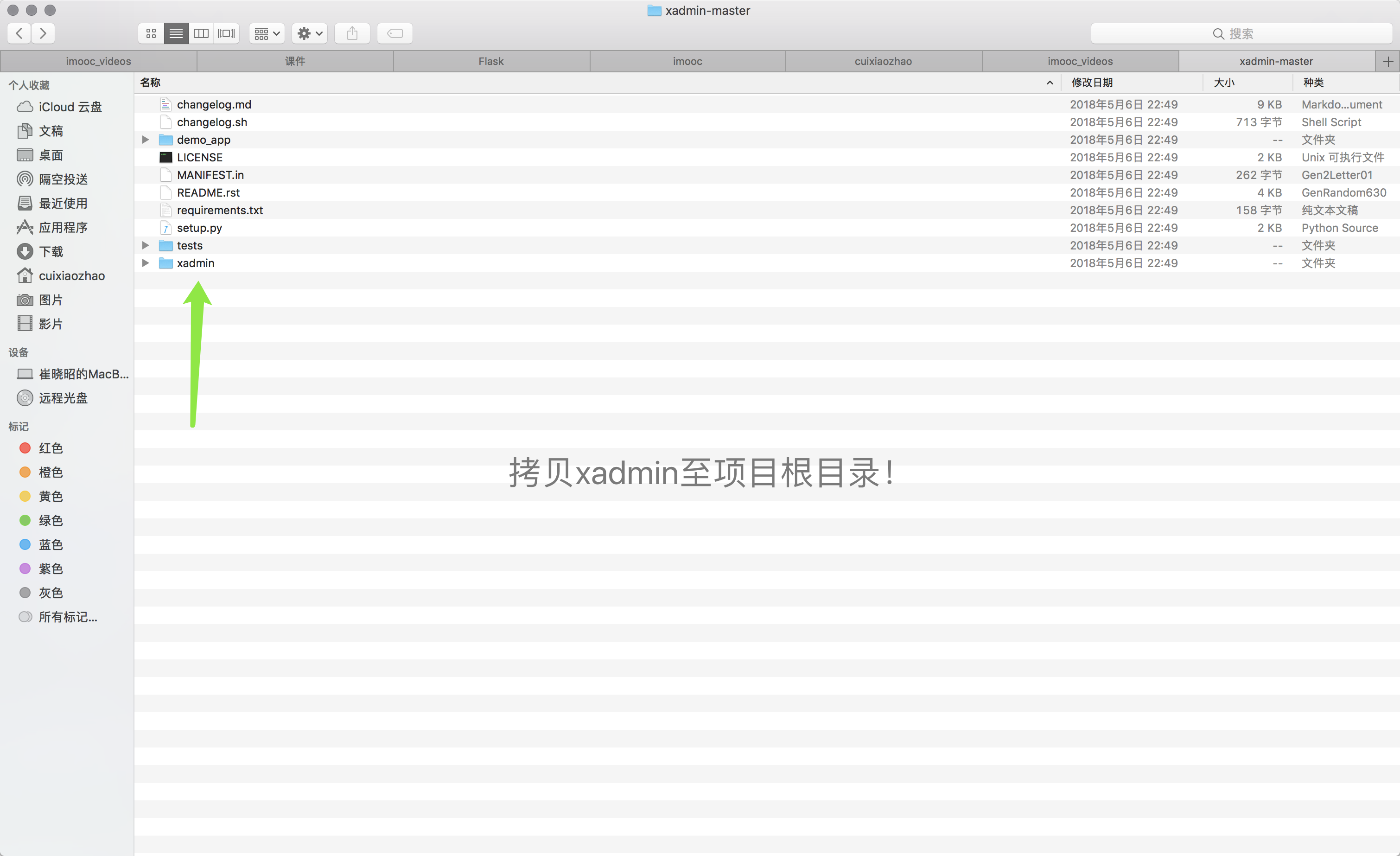Open the item arrangement dropdown
This screenshot has height=856, width=1400.
267,33
